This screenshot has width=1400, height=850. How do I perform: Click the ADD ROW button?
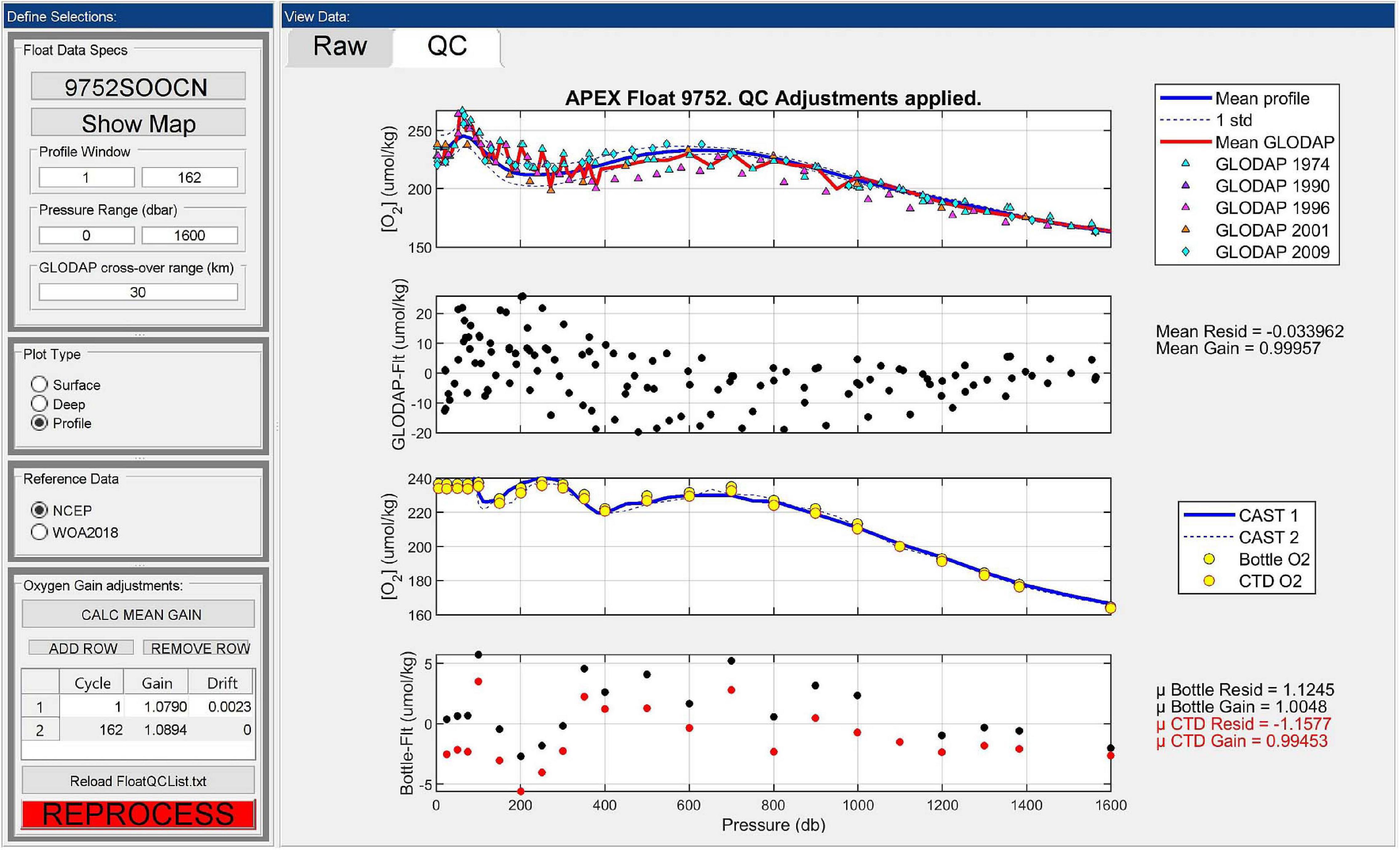[x=81, y=648]
